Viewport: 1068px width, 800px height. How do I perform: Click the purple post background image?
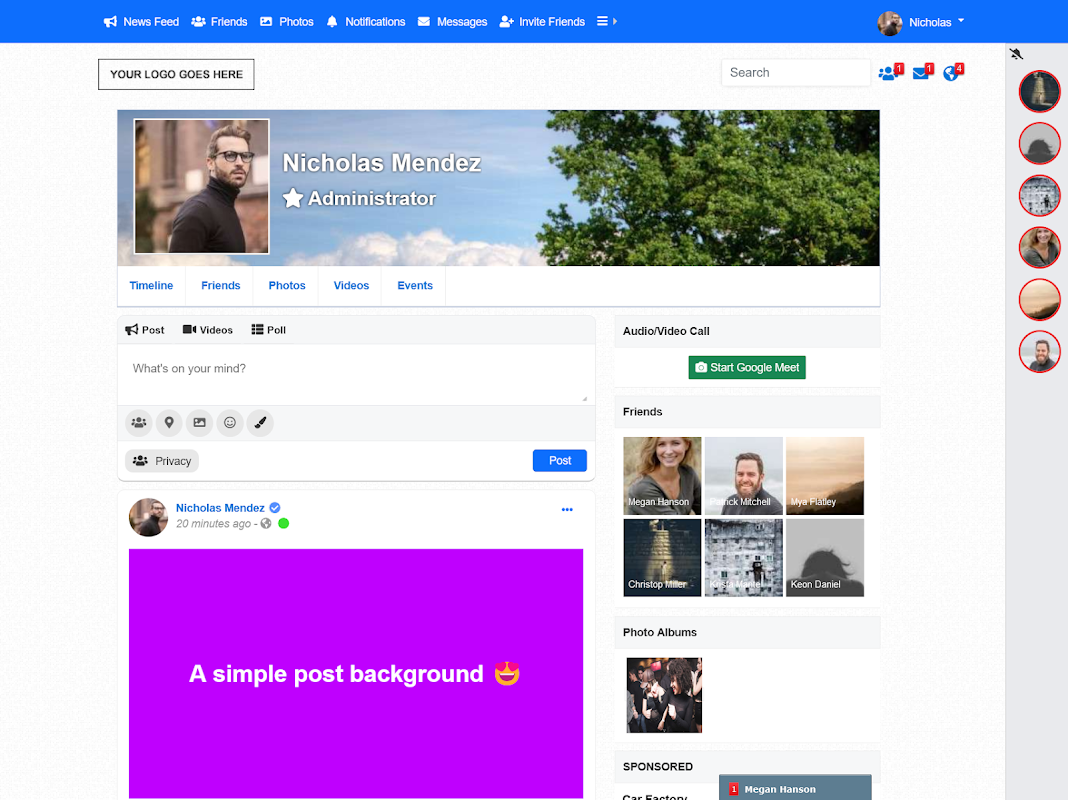coord(356,673)
